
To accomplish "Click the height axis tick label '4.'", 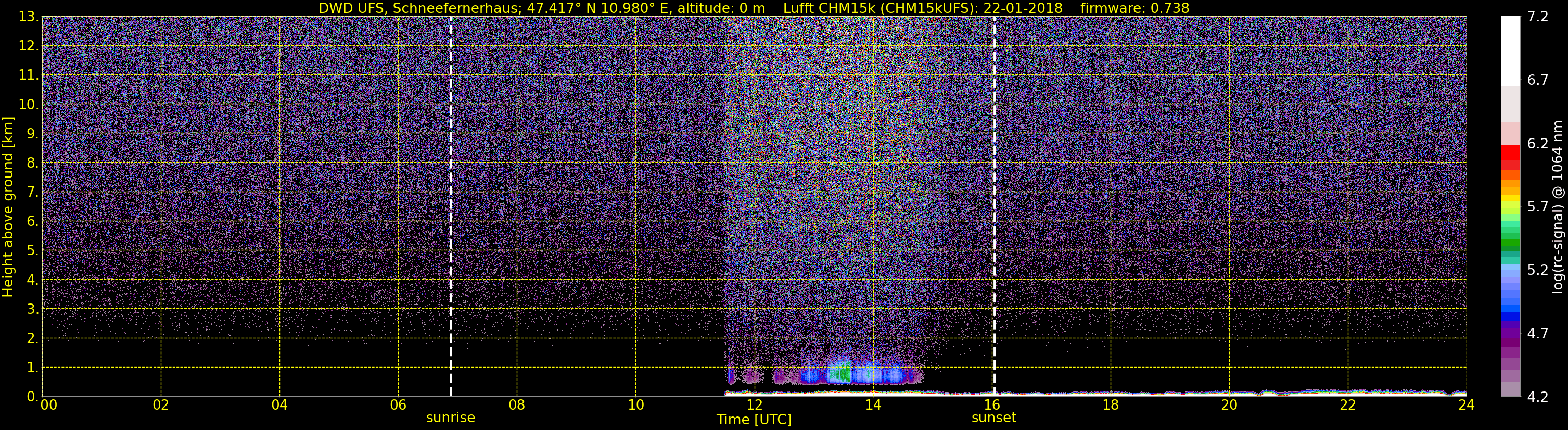I will pyautogui.click(x=32, y=280).
